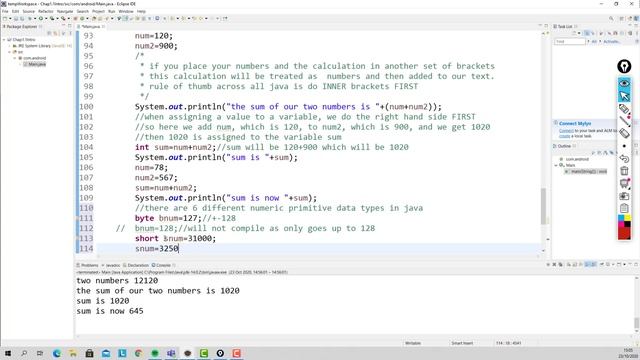Click the create local task link
This screenshot has width=640, height=360.
[564, 136]
